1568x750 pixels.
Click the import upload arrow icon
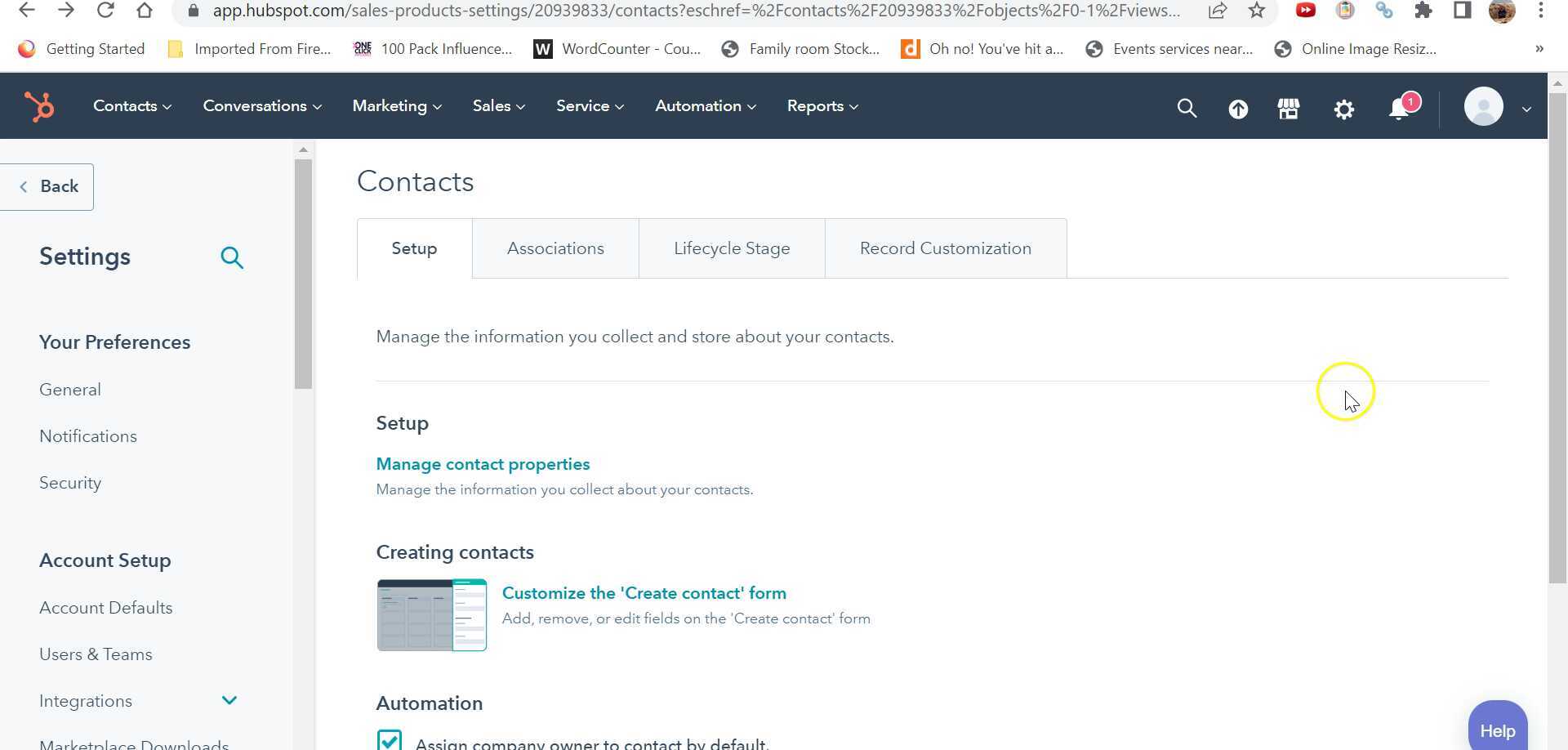coord(1238,107)
